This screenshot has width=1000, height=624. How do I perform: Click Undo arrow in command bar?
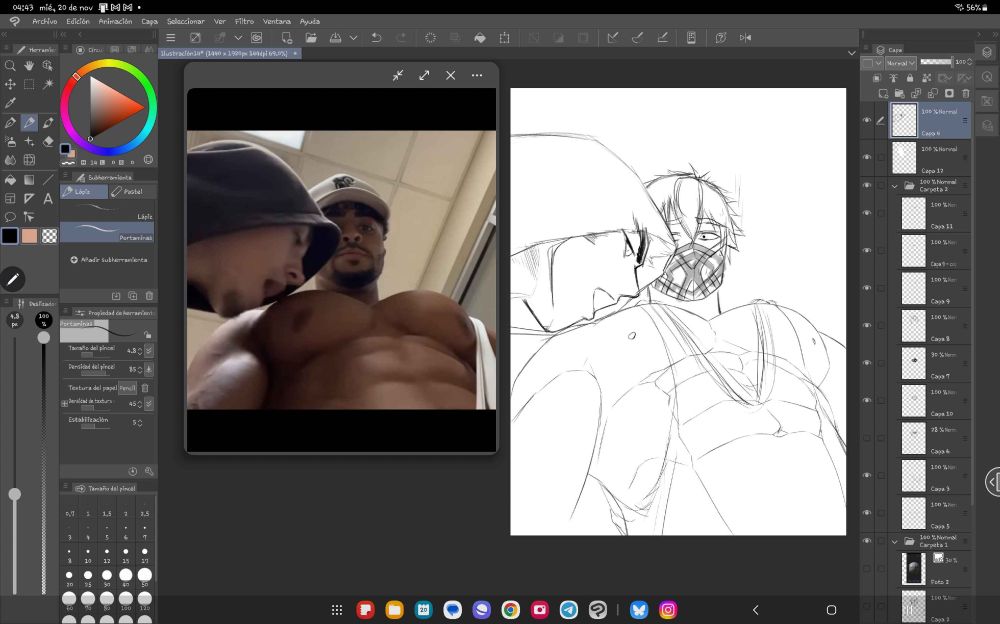click(x=376, y=38)
